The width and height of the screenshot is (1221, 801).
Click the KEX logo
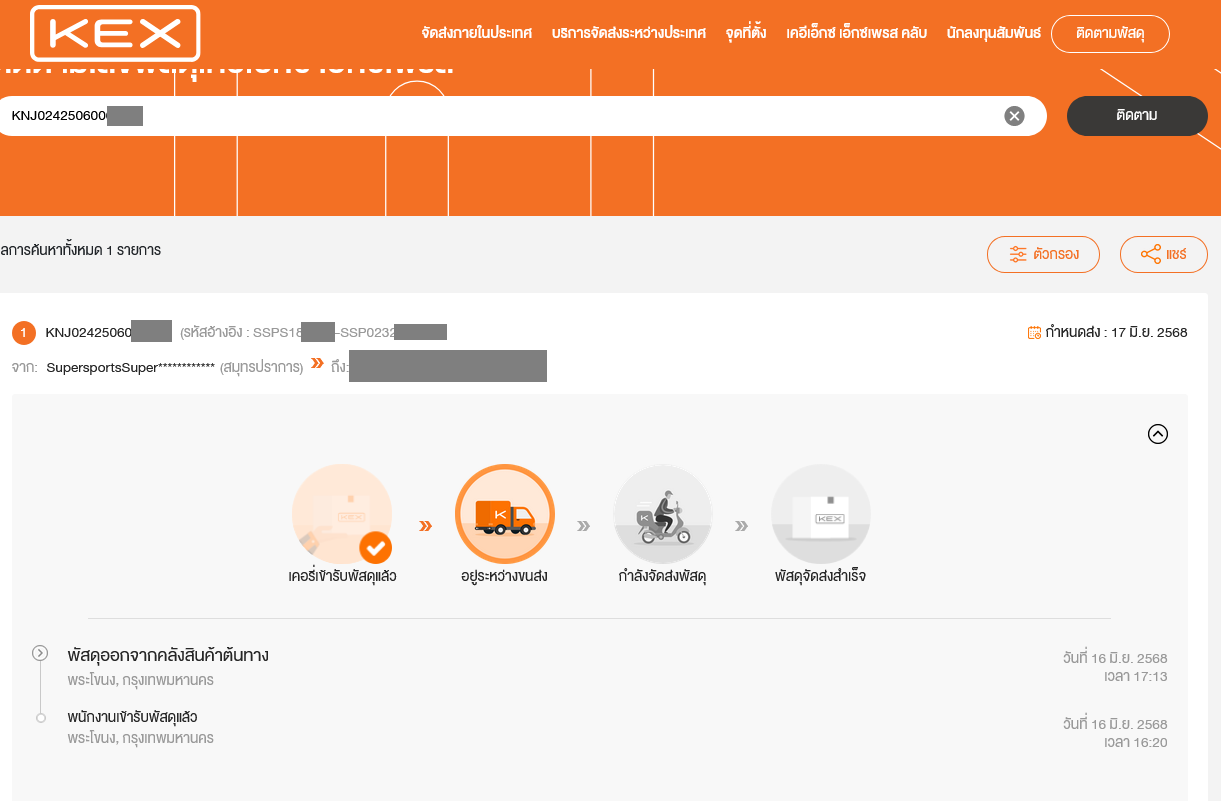click(x=115, y=34)
